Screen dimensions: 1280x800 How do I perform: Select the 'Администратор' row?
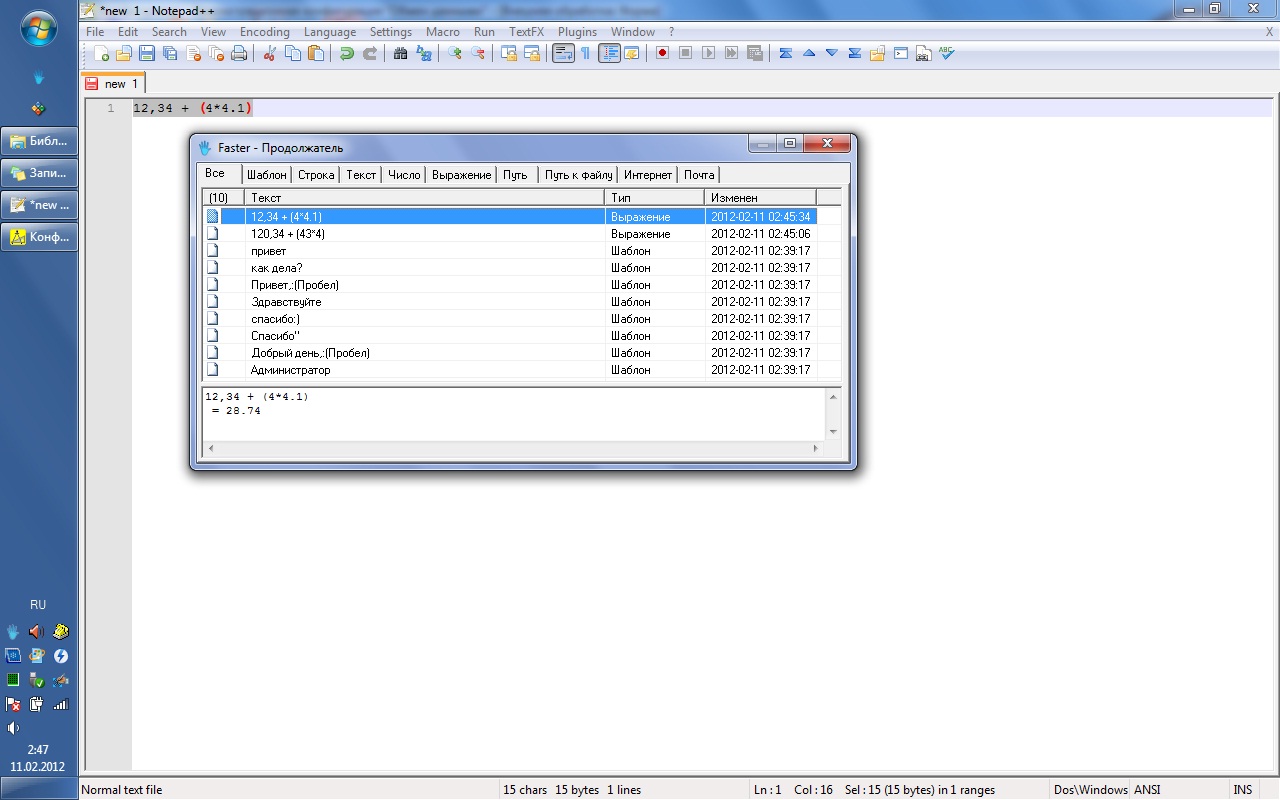pyautogui.click(x=511, y=370)
